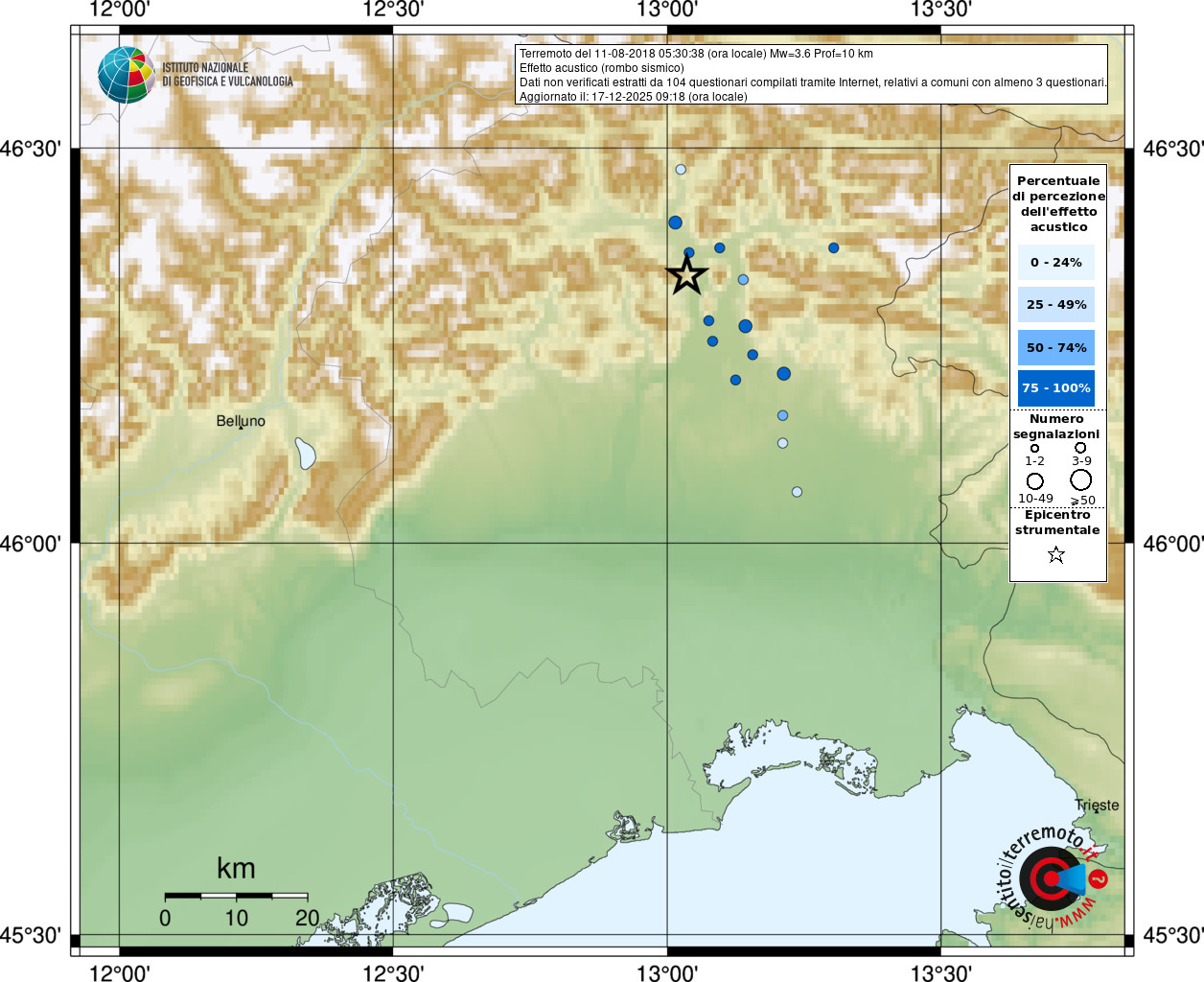1204x982 pixels.
Task: Click the Trieste city label
Action: [1097, 806]
